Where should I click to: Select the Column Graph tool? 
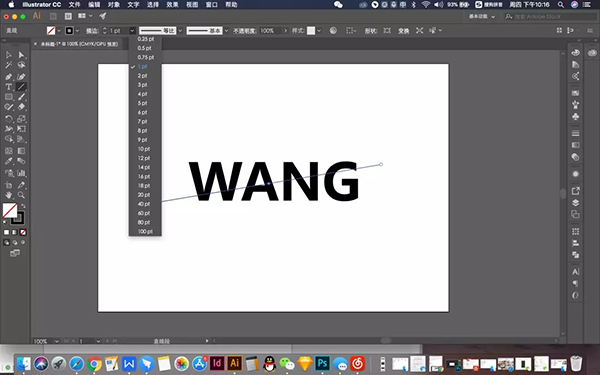tap(21, 173)
